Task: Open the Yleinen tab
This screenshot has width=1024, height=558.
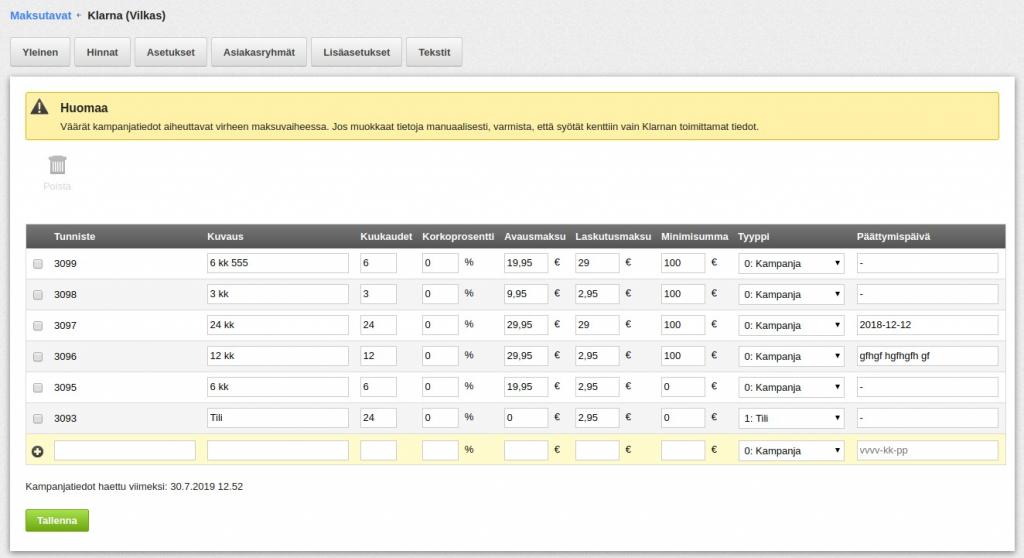Action: click(x=40, y=52)
